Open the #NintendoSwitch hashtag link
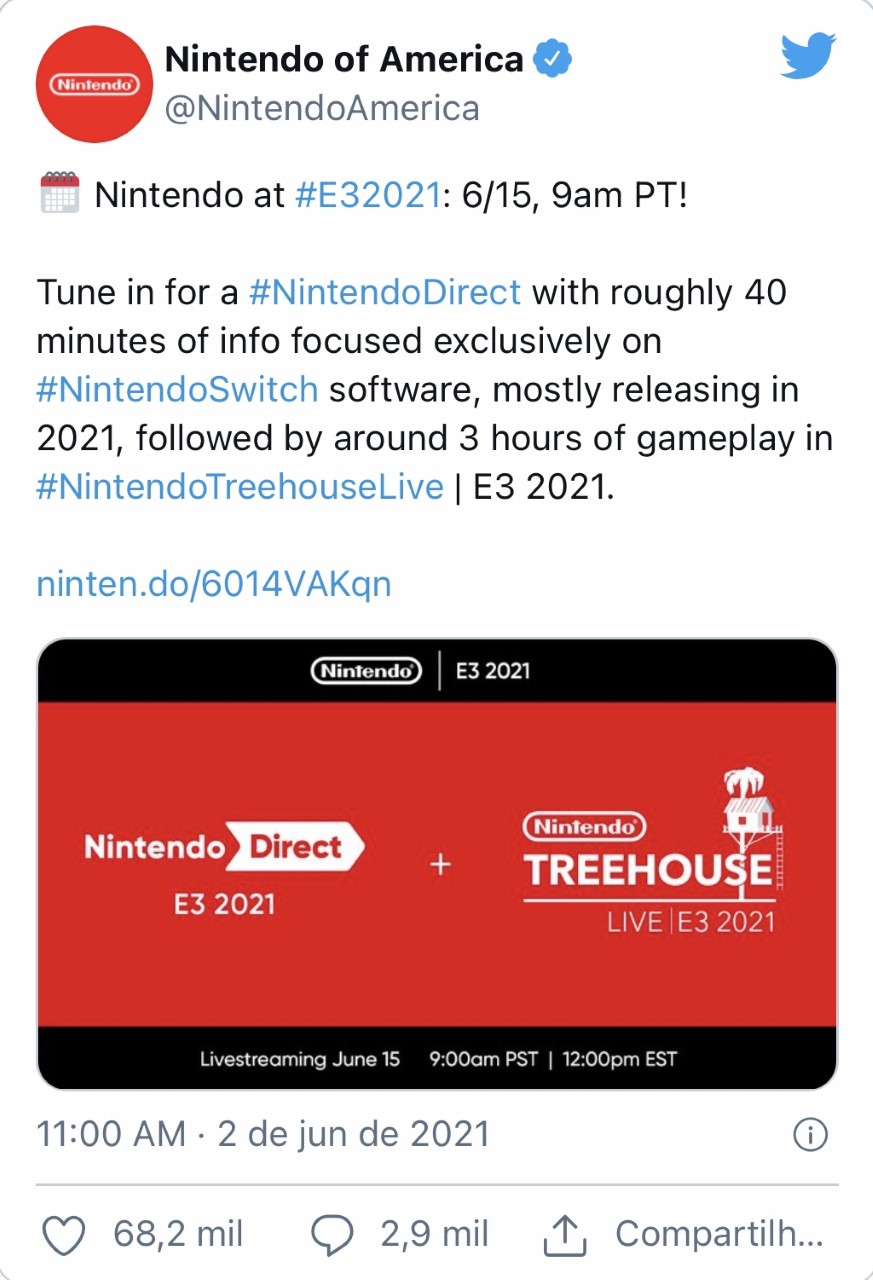 pos(178,389)
